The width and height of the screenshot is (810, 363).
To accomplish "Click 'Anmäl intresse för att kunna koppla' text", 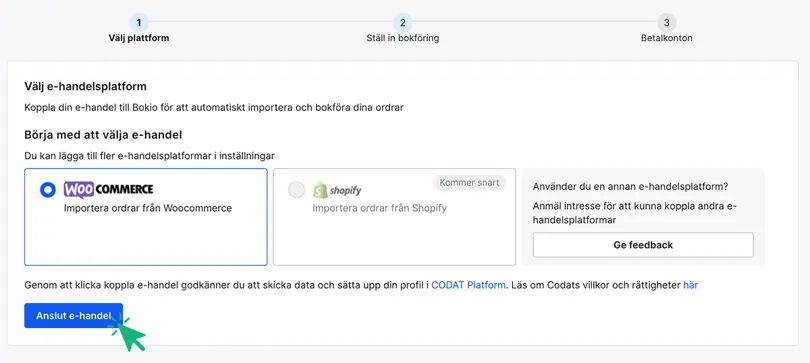I will (635, 213).
